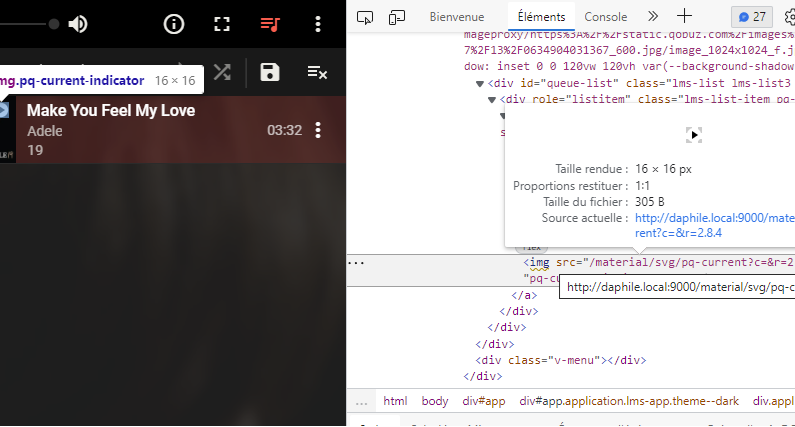Open the 27 issues counter
The height and width of the screenshot is (427, 795).
point(752,17)
